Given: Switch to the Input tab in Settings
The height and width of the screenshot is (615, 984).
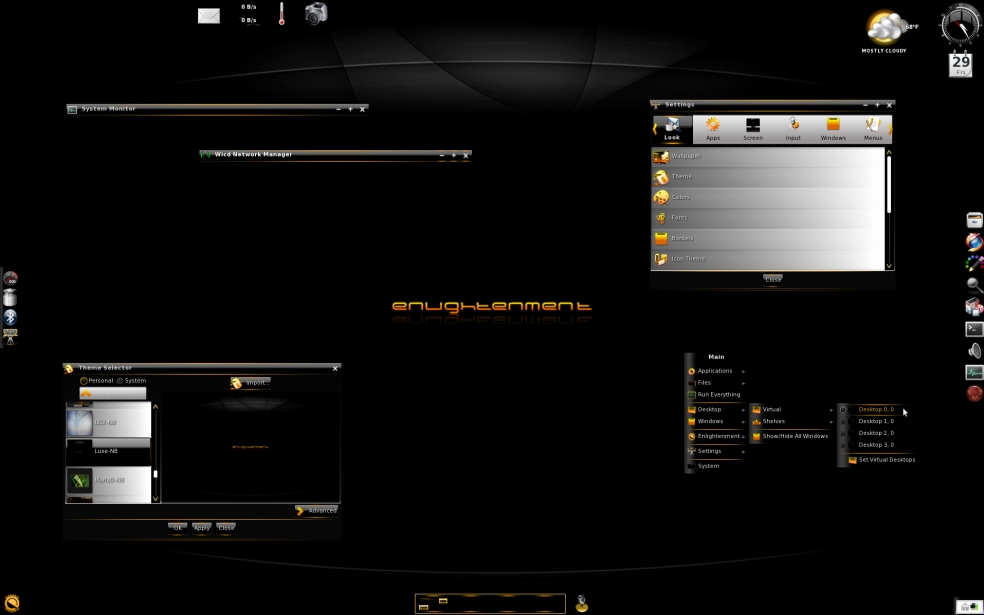Looking at the screenshot, I should (793, 129).
